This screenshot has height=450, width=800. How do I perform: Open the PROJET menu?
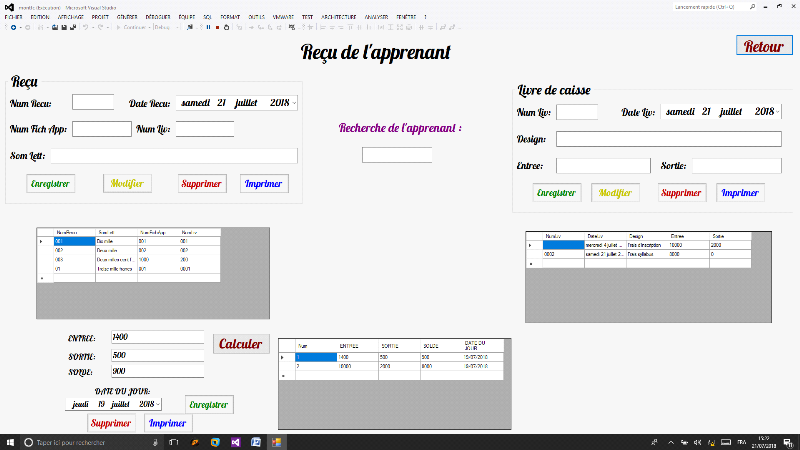click(100, 17)
